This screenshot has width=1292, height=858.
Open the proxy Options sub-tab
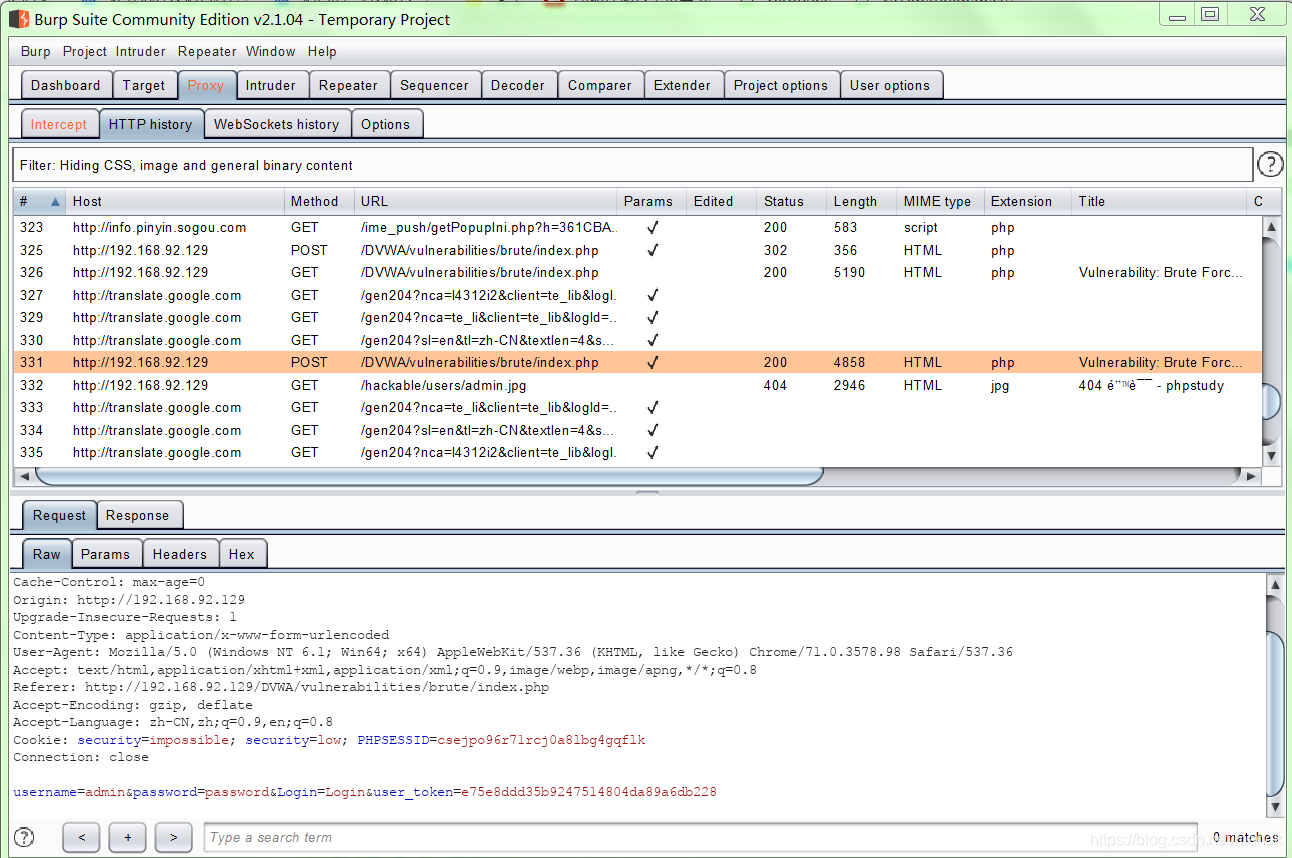(x=386, y=124)
